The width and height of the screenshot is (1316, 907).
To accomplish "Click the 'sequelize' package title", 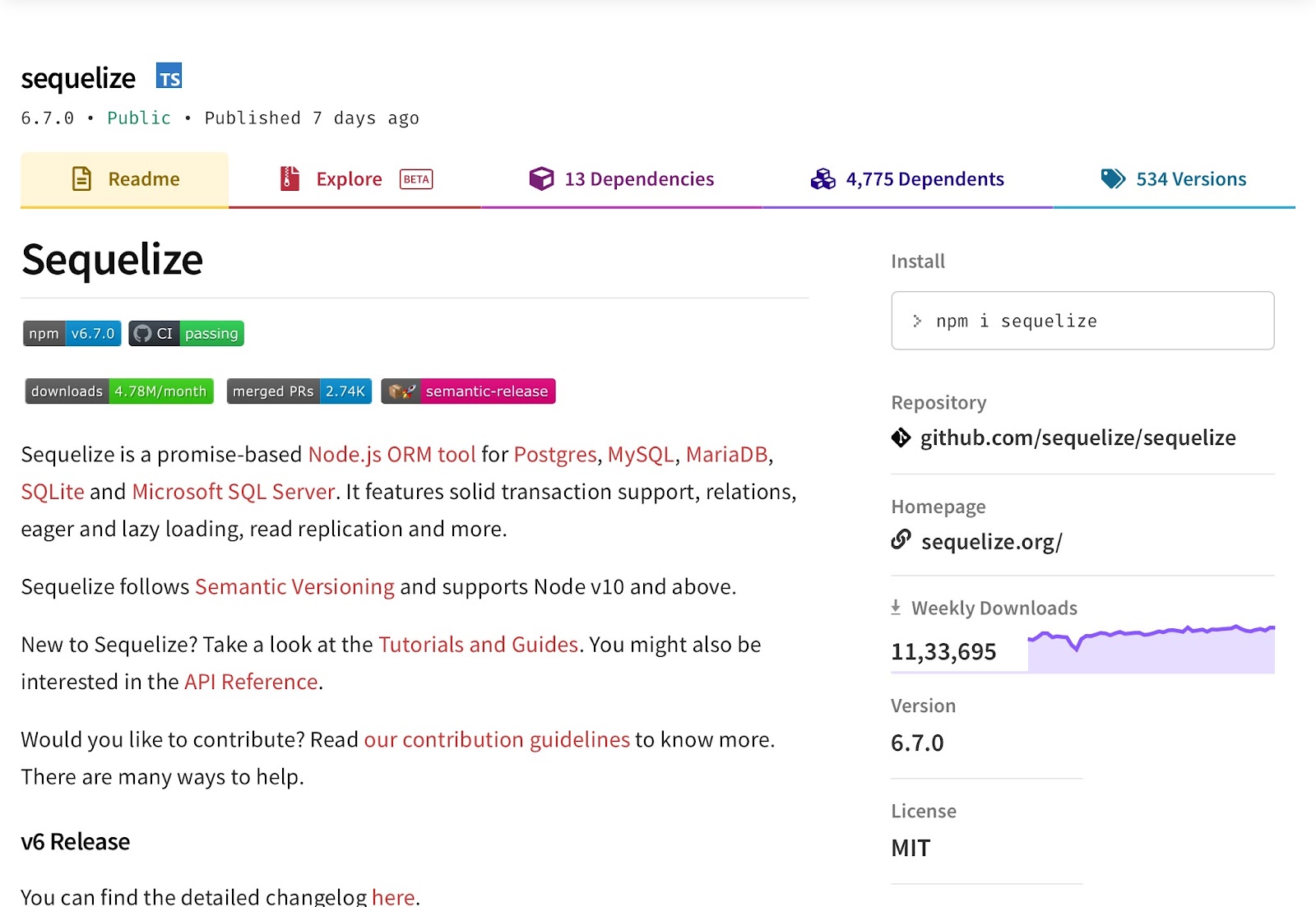I will 78,78.
